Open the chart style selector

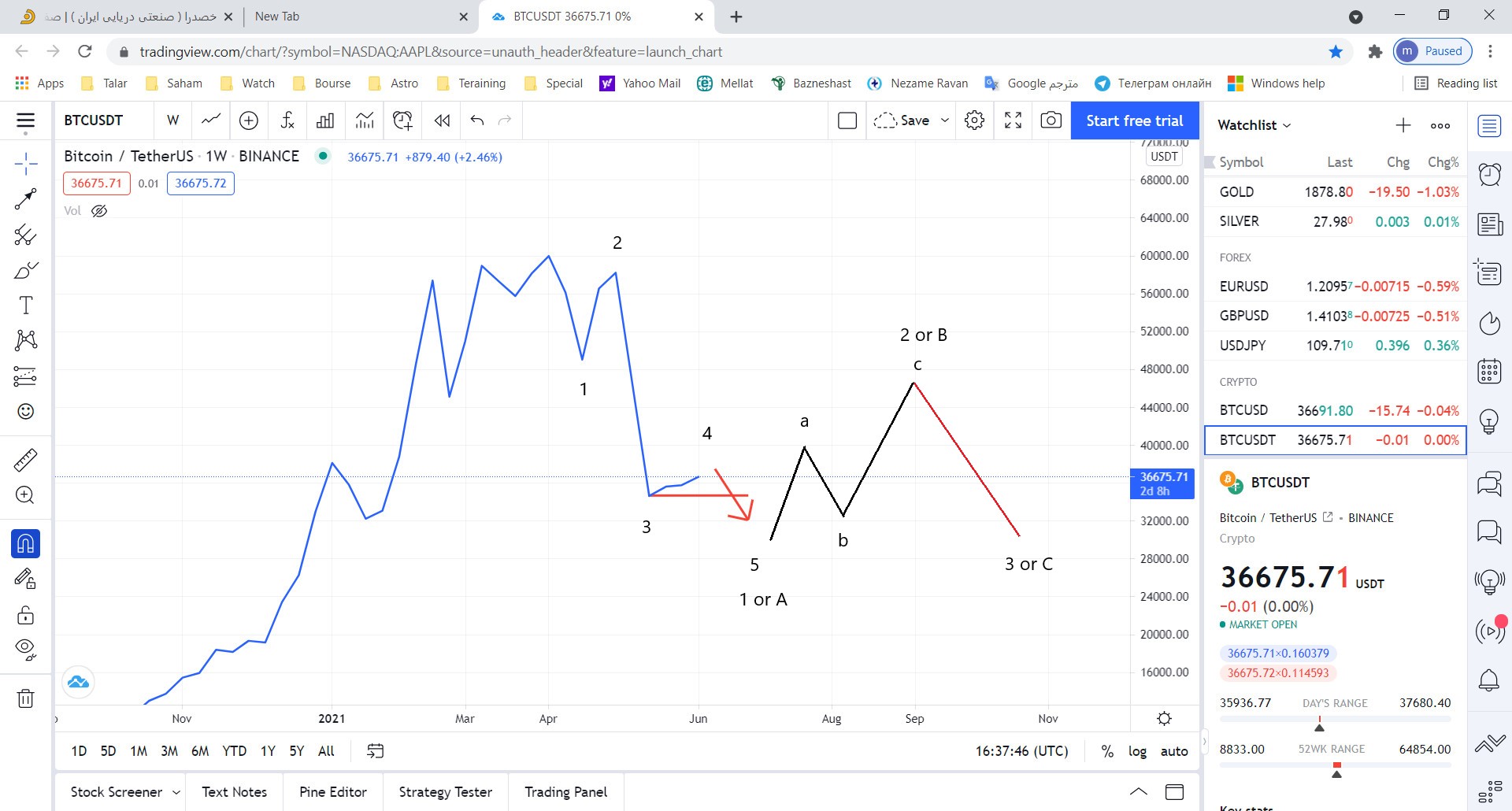point(211,120)
